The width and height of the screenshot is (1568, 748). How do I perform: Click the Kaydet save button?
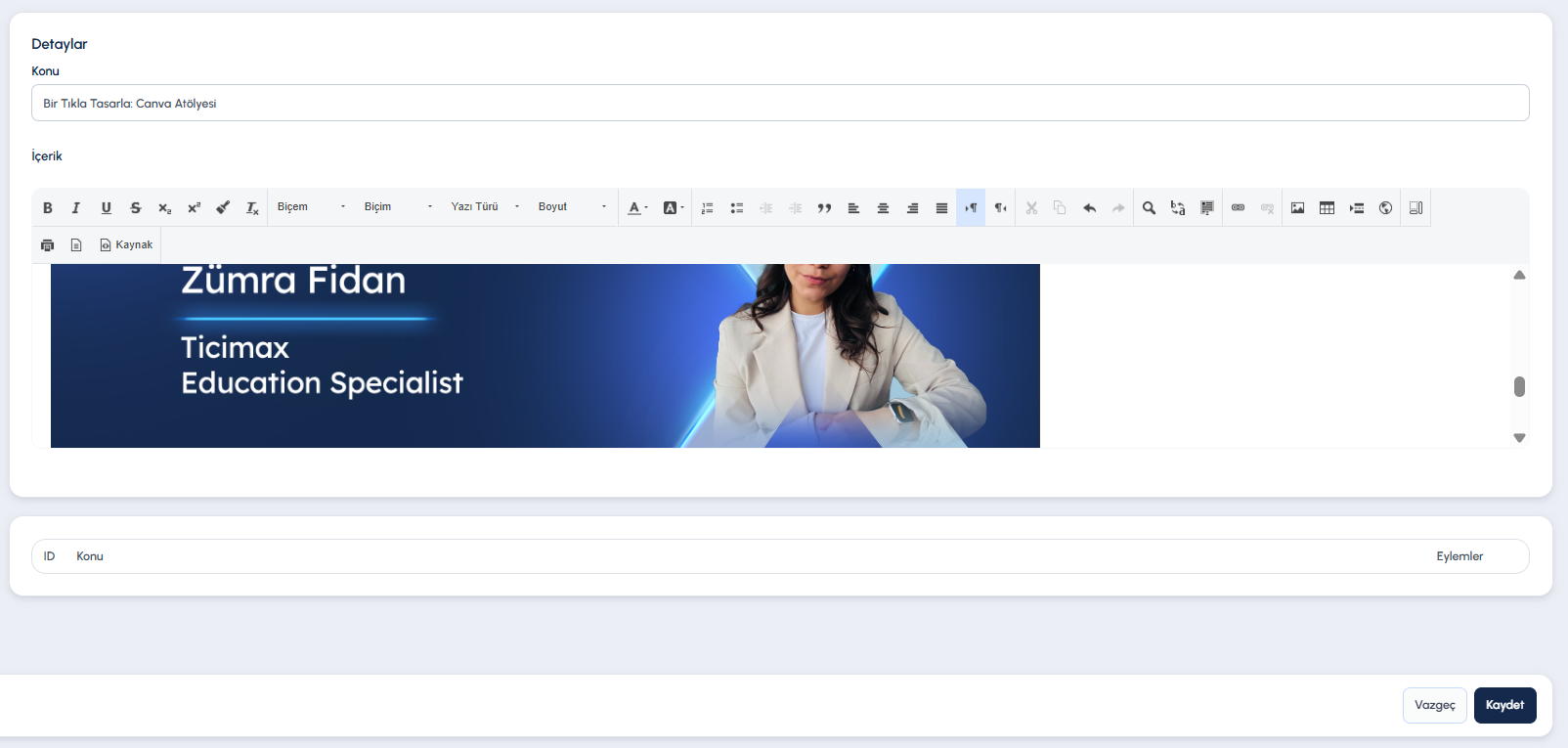(1504, 705)
